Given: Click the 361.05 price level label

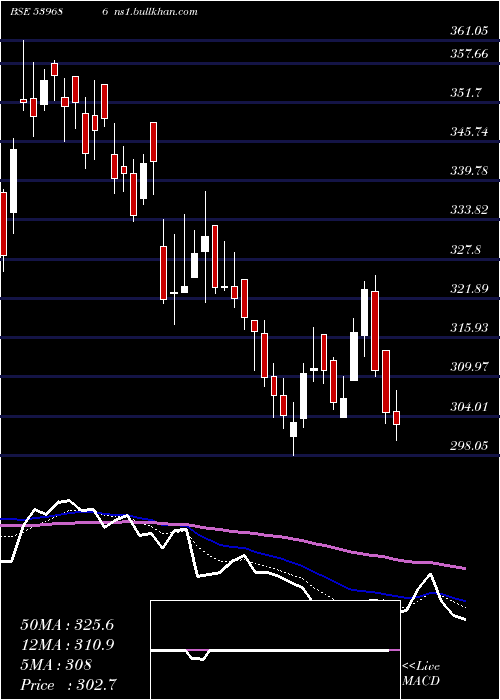Looking at the screenshot, I should [468, 31].
